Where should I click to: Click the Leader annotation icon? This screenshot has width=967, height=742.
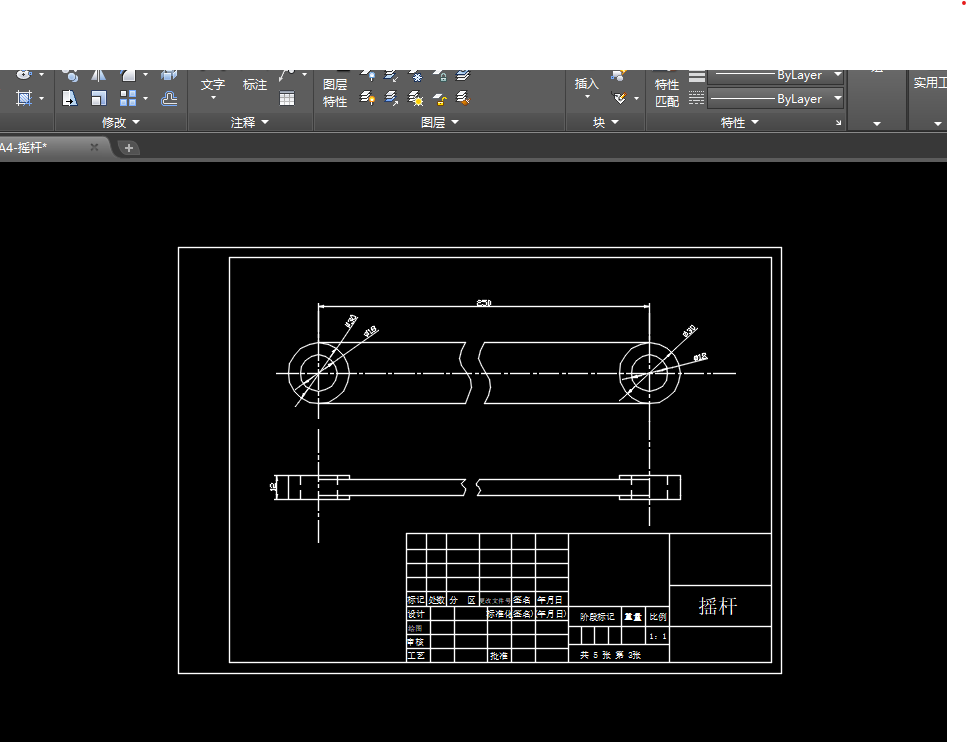point(287,76)
